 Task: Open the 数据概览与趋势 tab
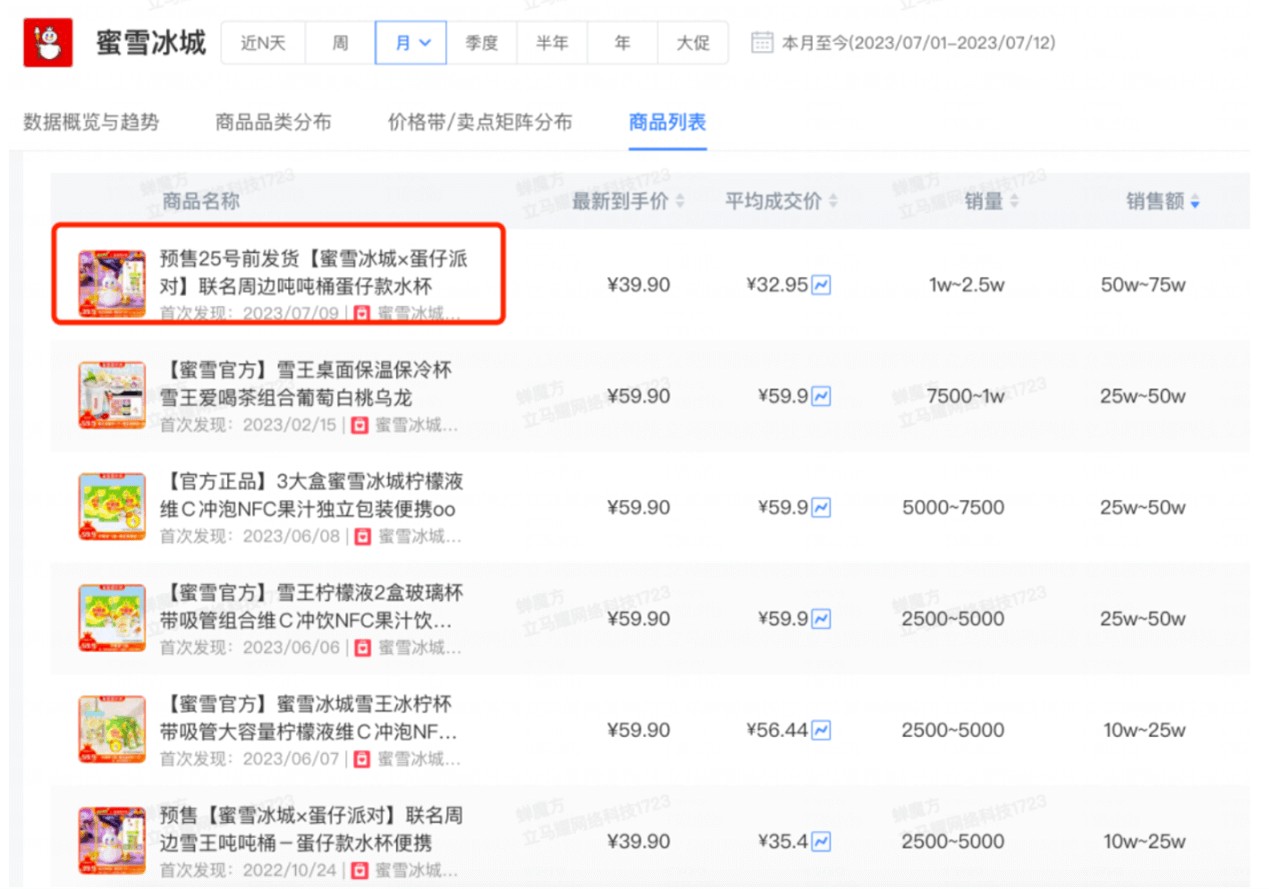[x=91, y=123]
